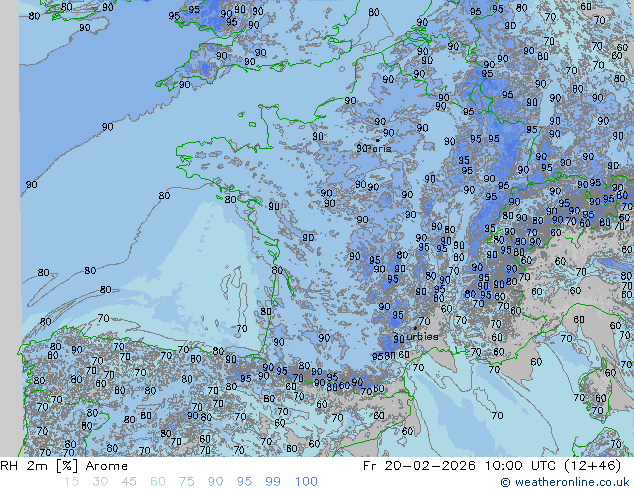This screenshot has height=490, width=634.
Task: Select the legend value 30
Action: coord(100,482)
